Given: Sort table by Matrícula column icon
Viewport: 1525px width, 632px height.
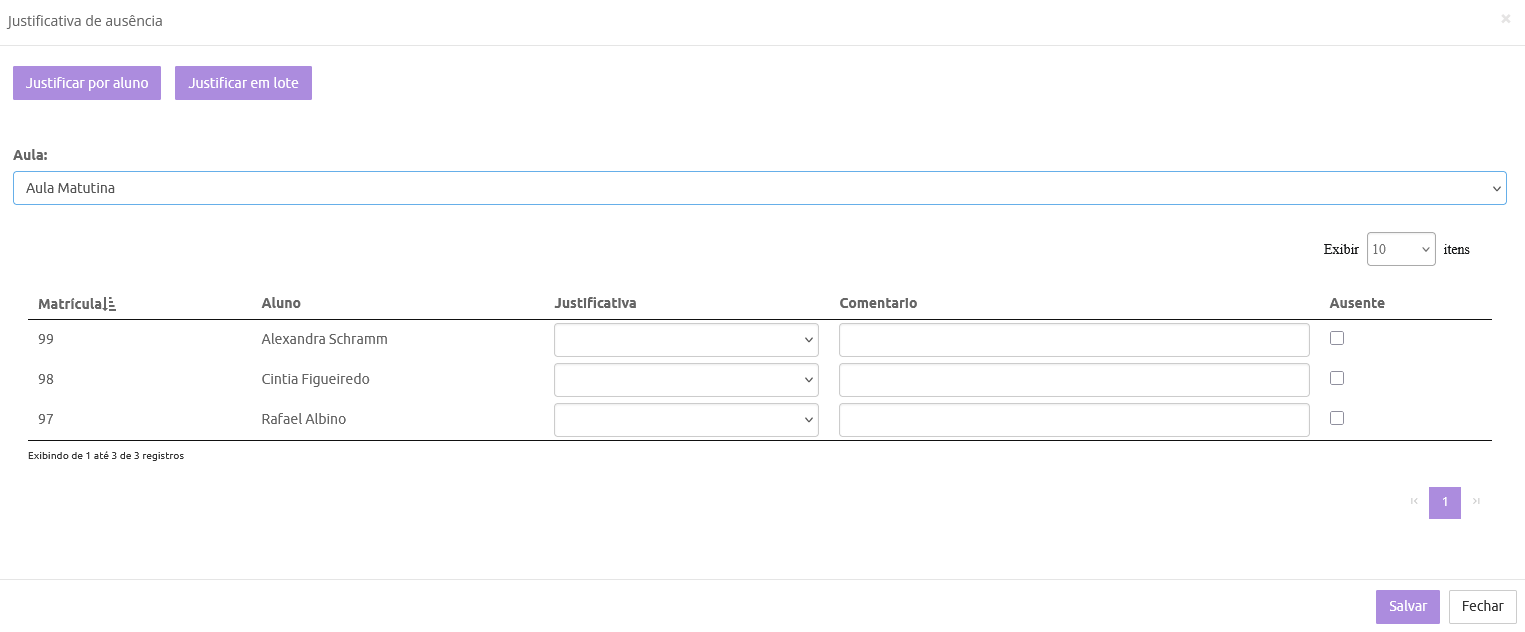Looking at the screenshot, I should [110, 304].
